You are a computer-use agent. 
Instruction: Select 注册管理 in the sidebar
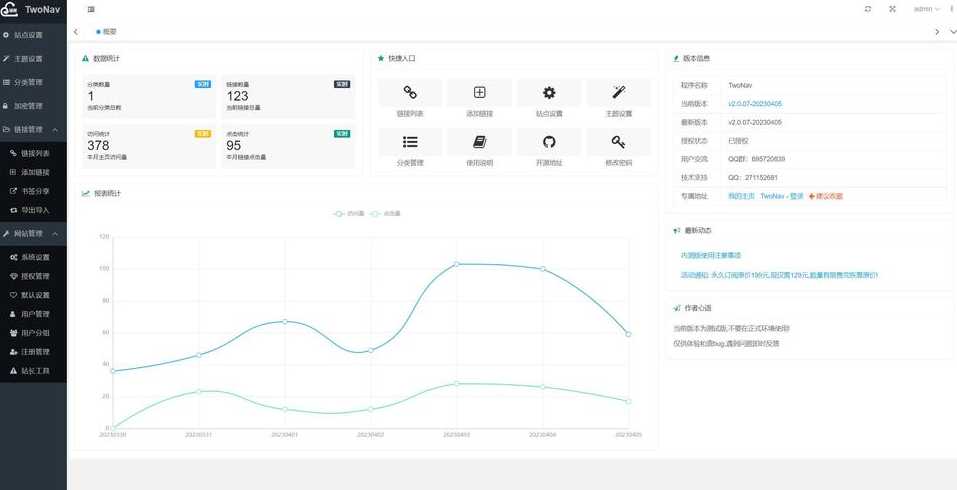[x=33, y=352]
